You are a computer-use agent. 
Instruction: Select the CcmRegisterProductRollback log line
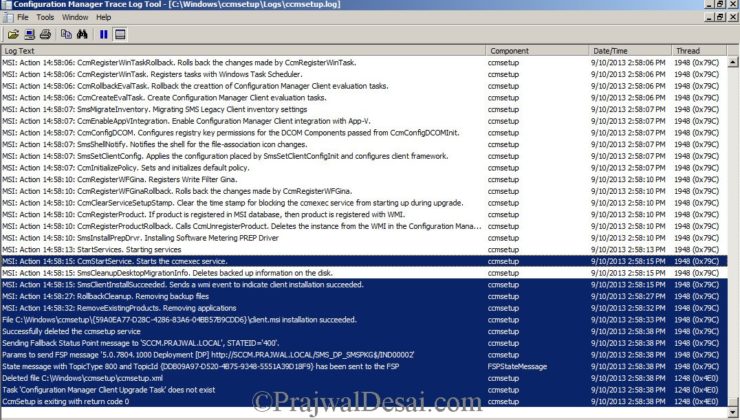(x=363, y=226)
